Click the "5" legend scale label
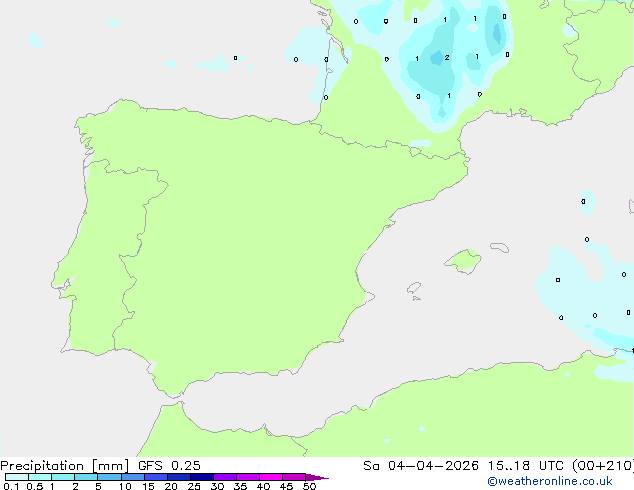The height and width of the screenshot is (490, 634). [x=98, y=486]
